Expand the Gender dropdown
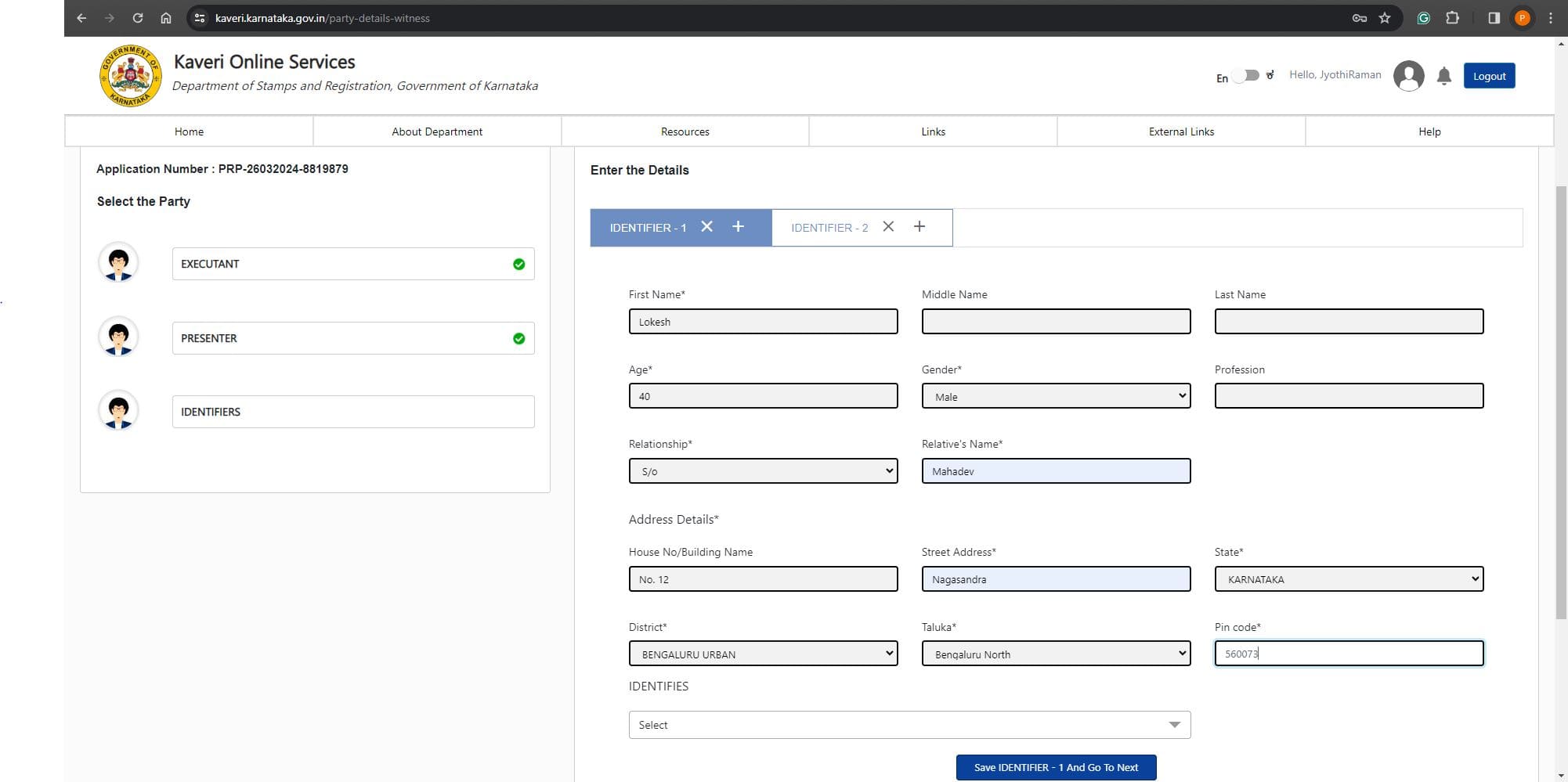Image resolution: width=1568 pixels, height=782 pixels. [1056, 396]
